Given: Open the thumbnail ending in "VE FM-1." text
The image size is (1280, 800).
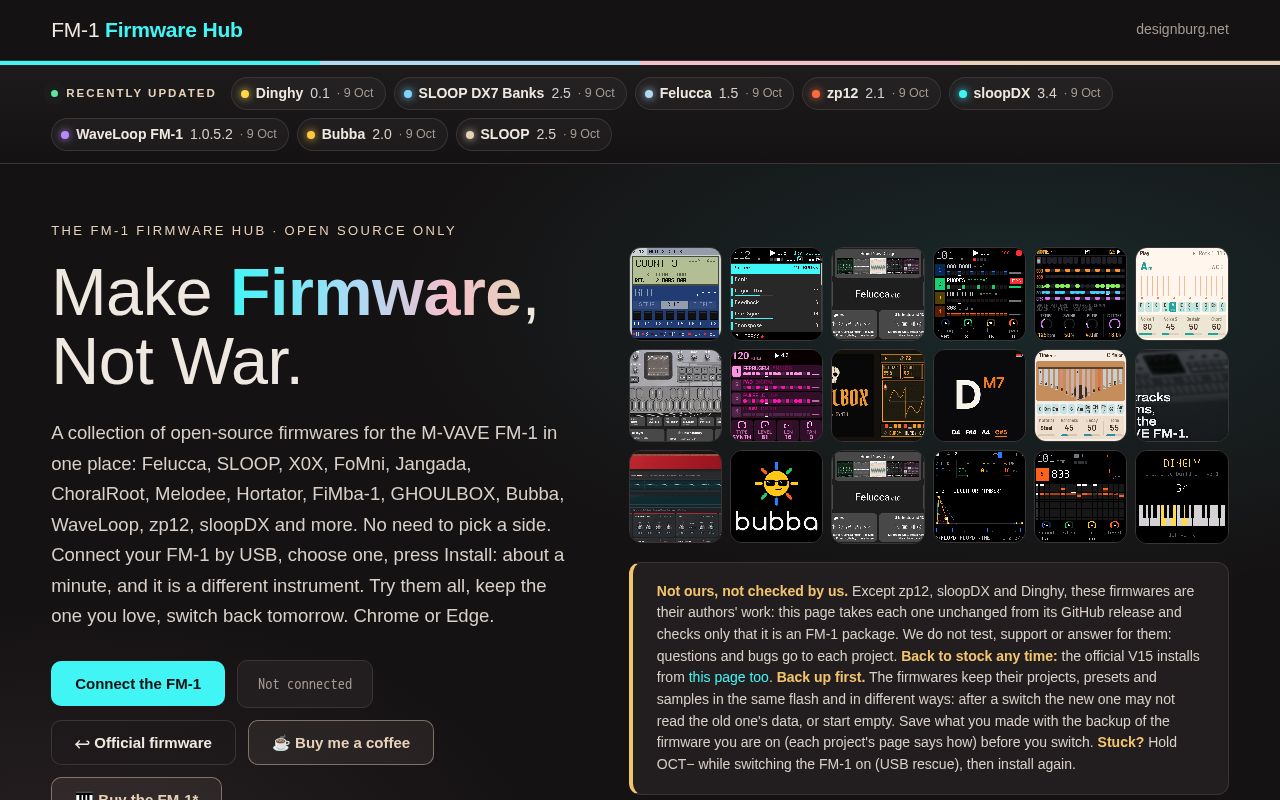Looking at the screenshot, I should pos(1182,395).
